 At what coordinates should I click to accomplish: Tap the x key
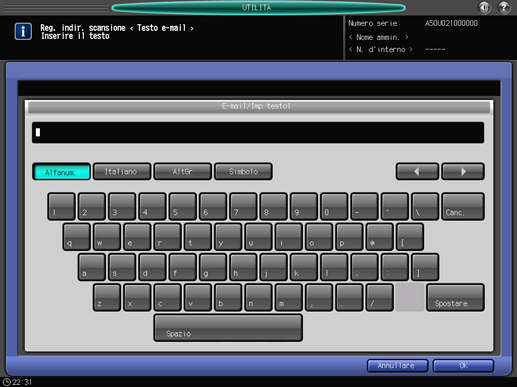pyautogui.click(x=137, y=297)
